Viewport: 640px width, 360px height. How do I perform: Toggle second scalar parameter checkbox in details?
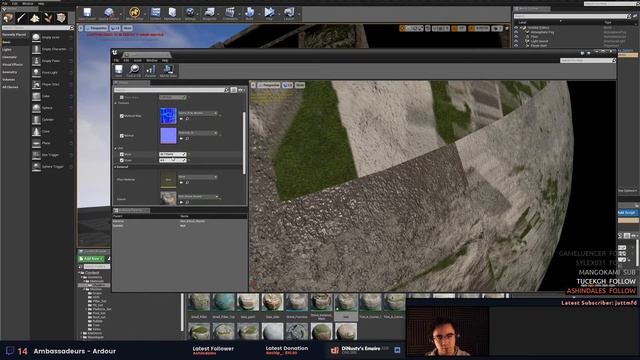tap(122, 160)
